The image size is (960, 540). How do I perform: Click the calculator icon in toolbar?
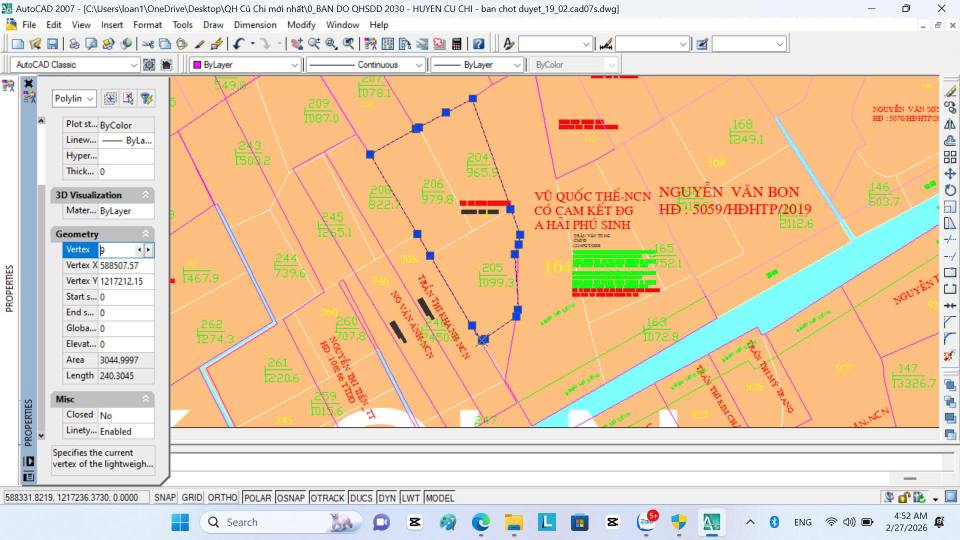457,44
